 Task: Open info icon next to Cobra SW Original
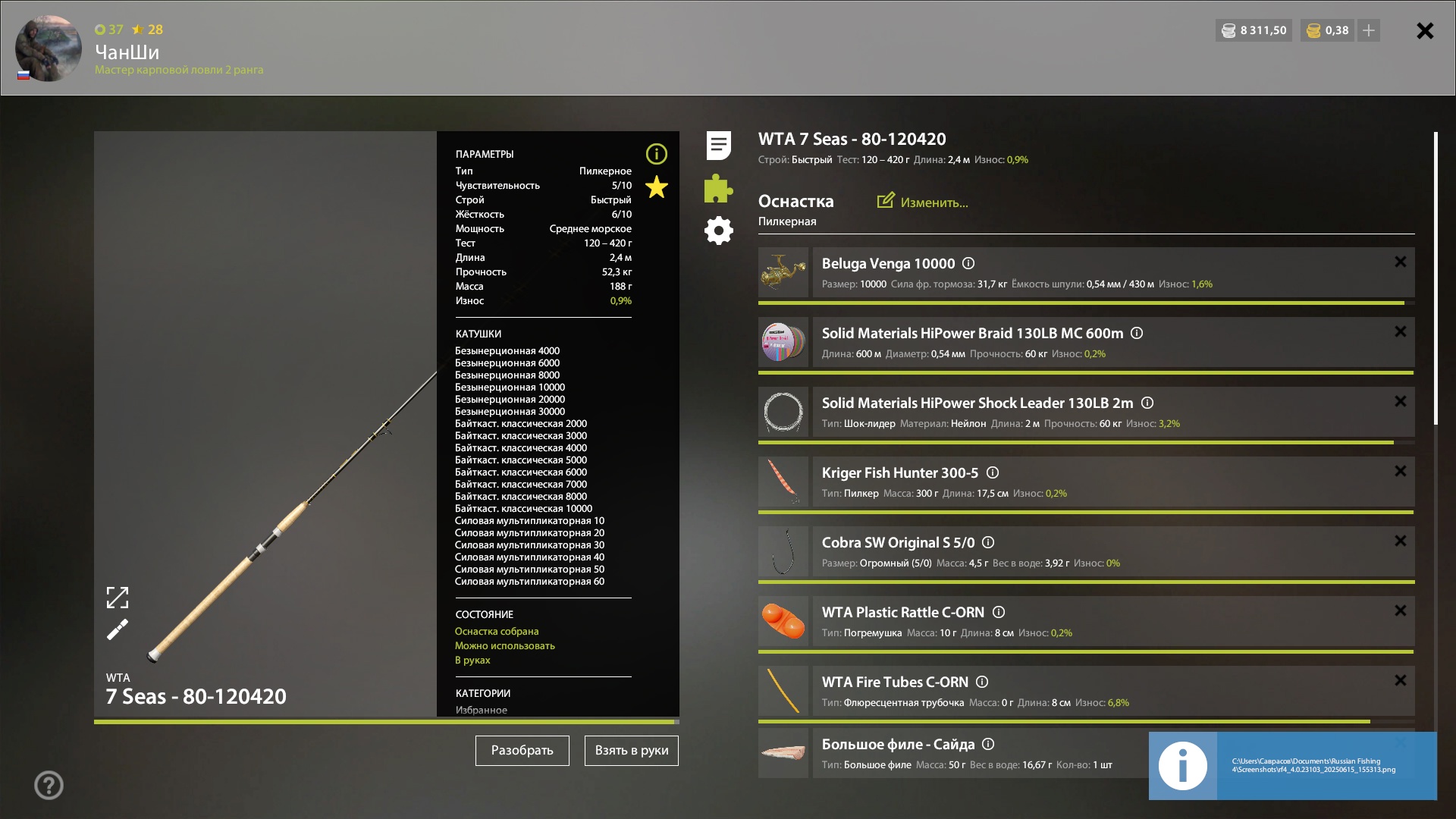pos(988,542)
